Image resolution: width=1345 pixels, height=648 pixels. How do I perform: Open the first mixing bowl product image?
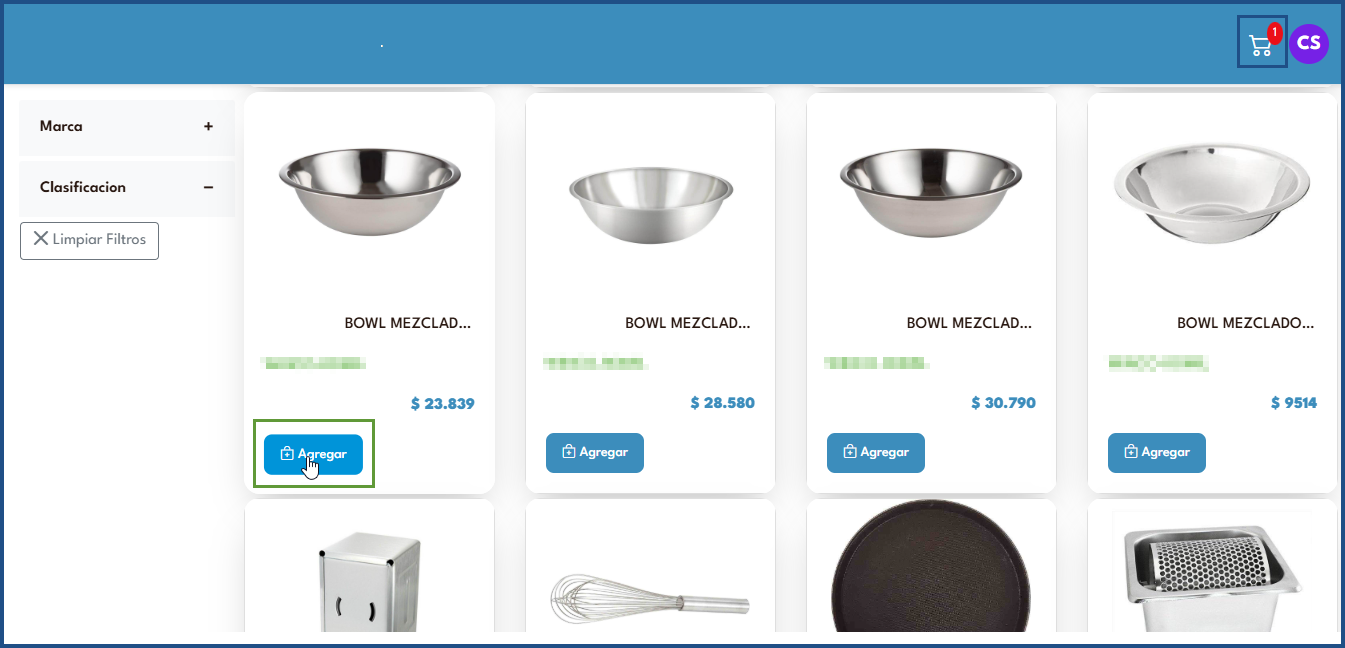pyautogui.click(x=370, y=193)
